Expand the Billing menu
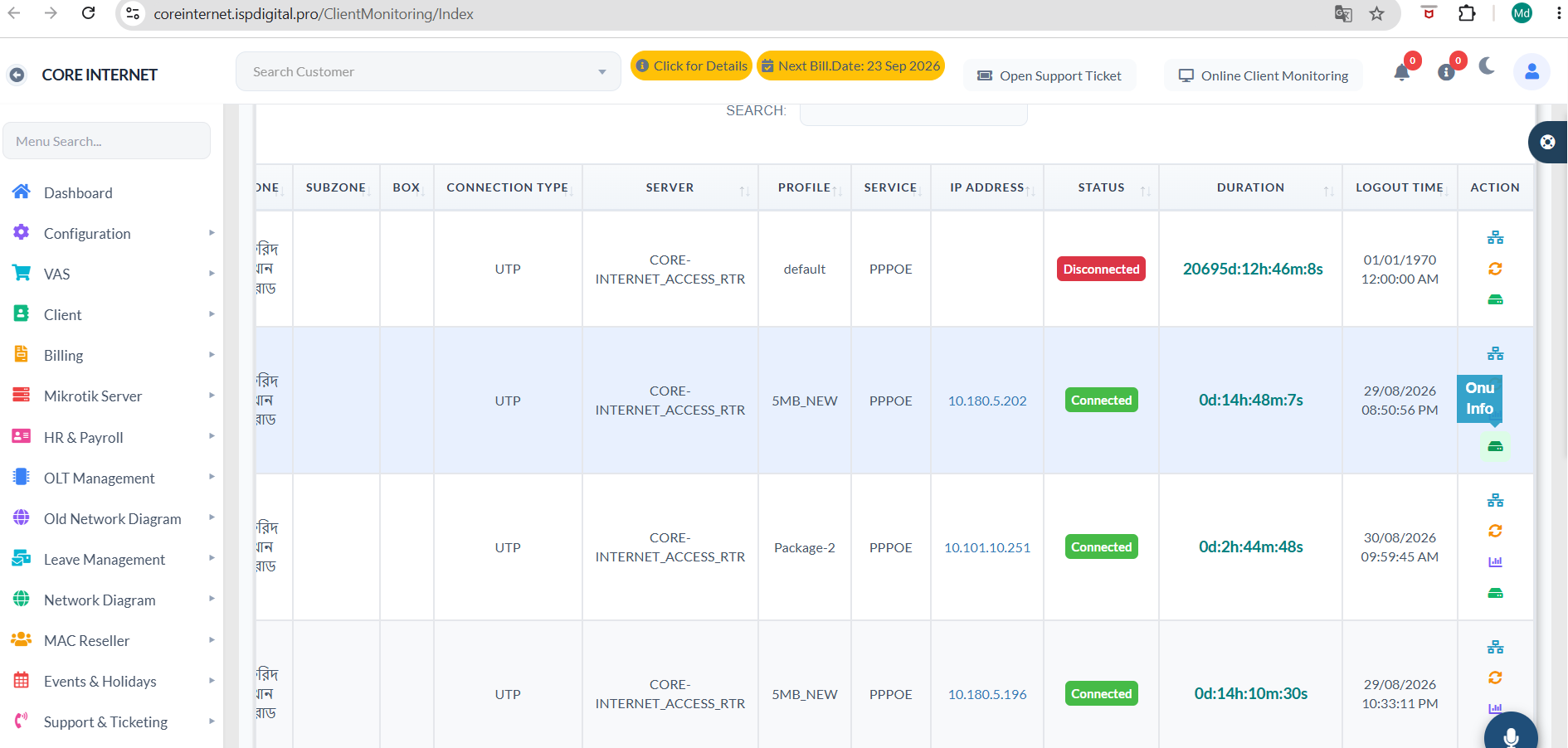The height and width of the screenshot is (748, 1568). (x=113, y=356)
